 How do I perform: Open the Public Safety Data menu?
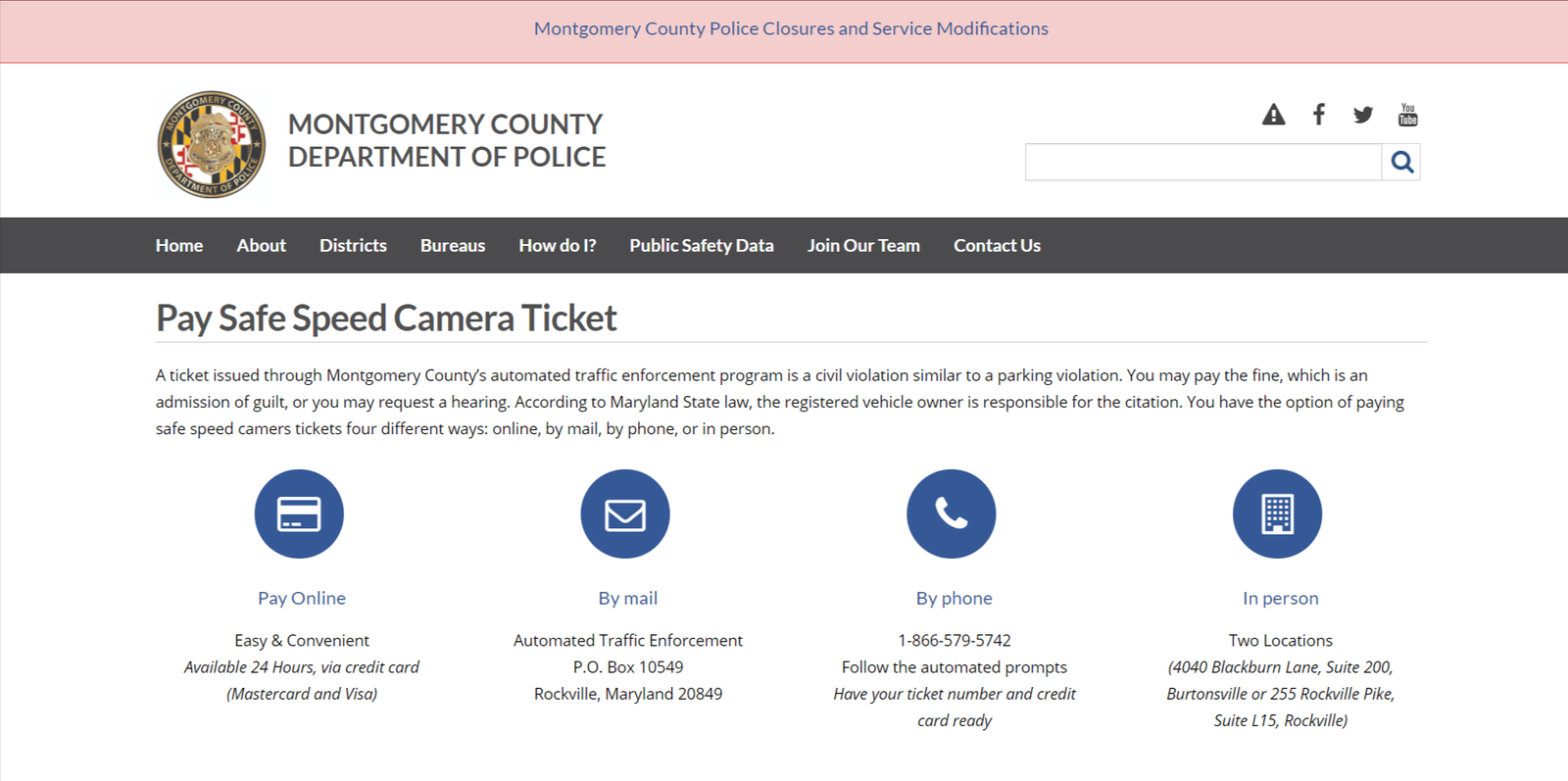[x=702, y=245]
